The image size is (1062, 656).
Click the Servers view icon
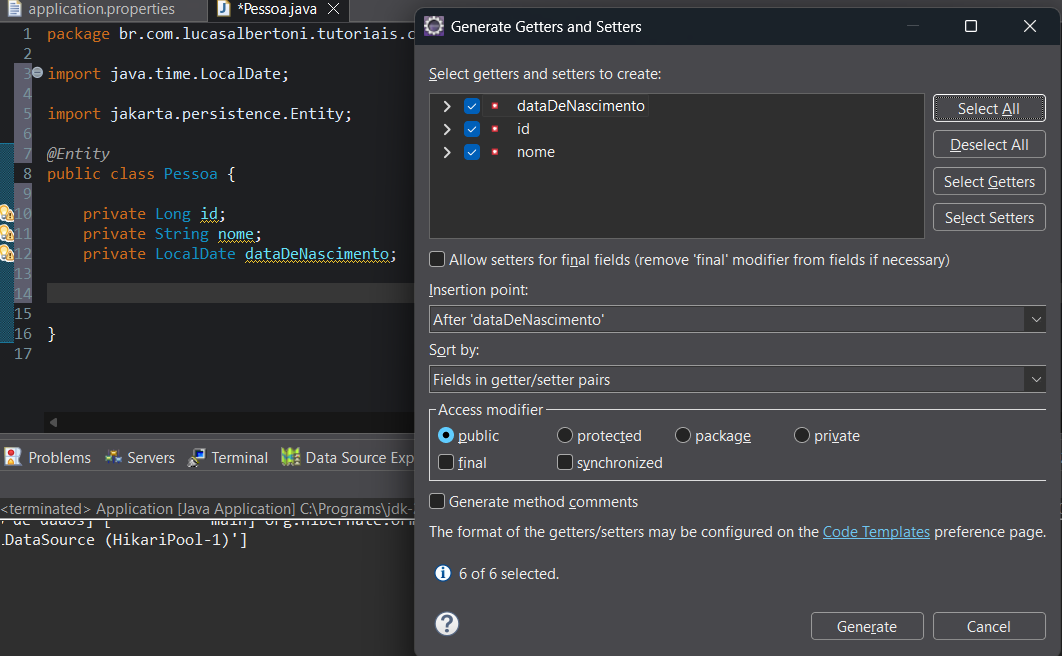[x=114, y=457]
